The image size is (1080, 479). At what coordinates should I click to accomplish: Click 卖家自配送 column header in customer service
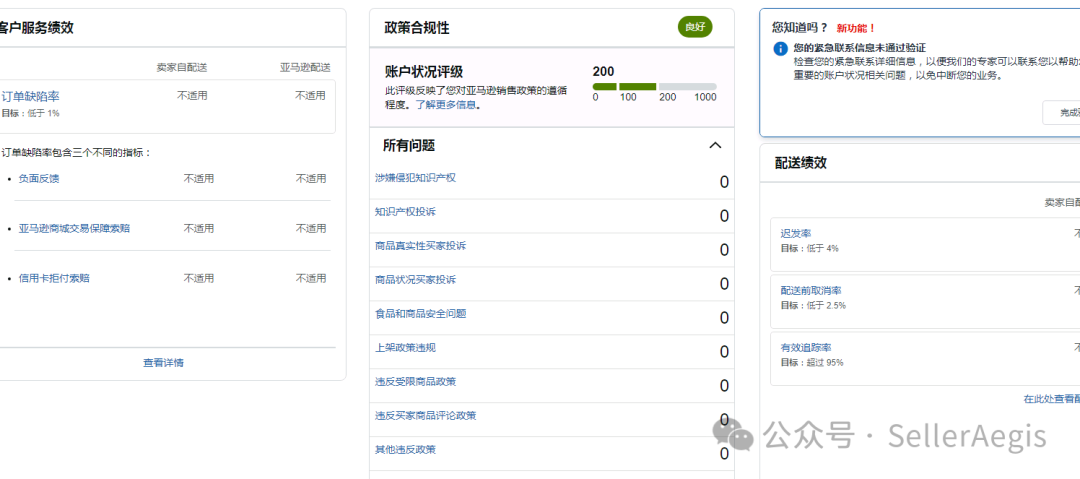click(x=182, y=68)
